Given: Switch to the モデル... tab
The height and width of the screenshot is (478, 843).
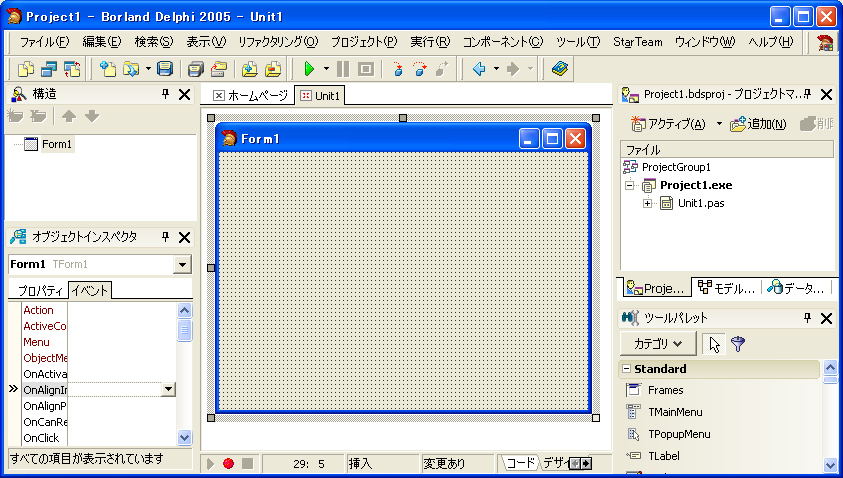Looking at the screenshot, I should pyautogui.click(x=727, y=288).
